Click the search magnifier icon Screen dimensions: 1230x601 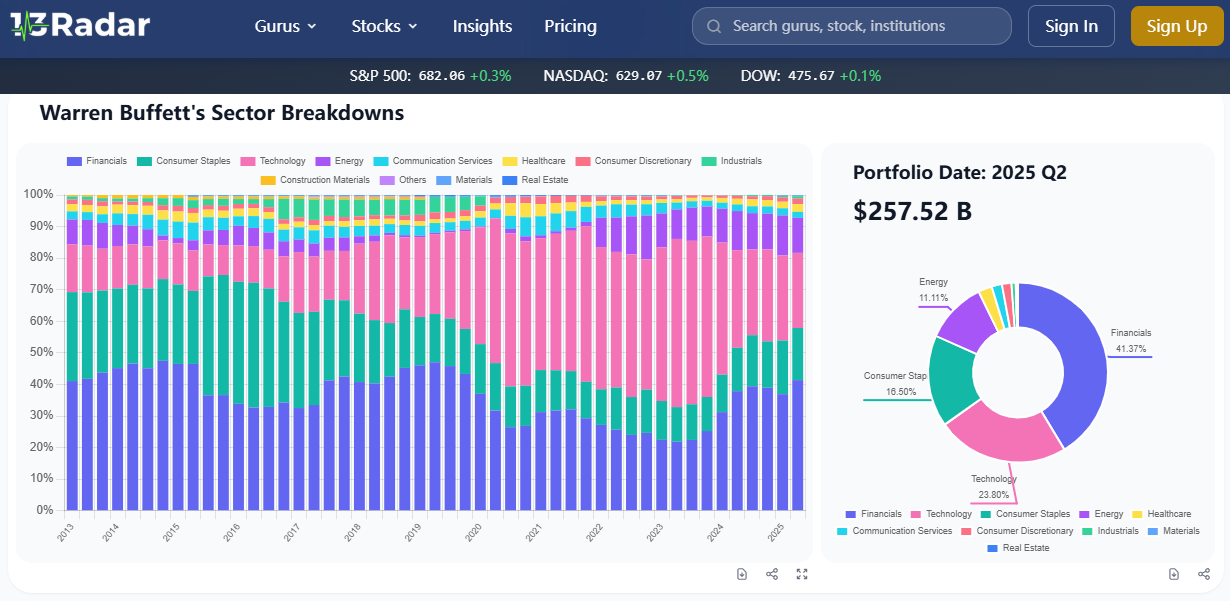tap(714, 26)
